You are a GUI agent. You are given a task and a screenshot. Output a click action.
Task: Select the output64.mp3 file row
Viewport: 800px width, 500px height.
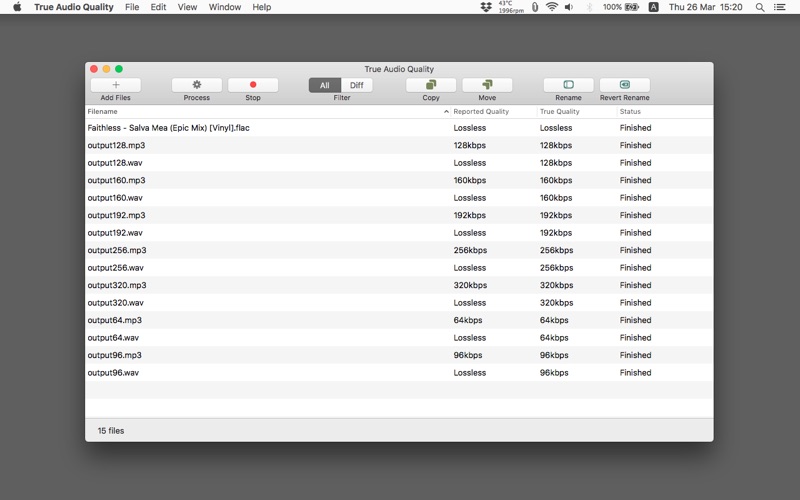coord(399,320)
